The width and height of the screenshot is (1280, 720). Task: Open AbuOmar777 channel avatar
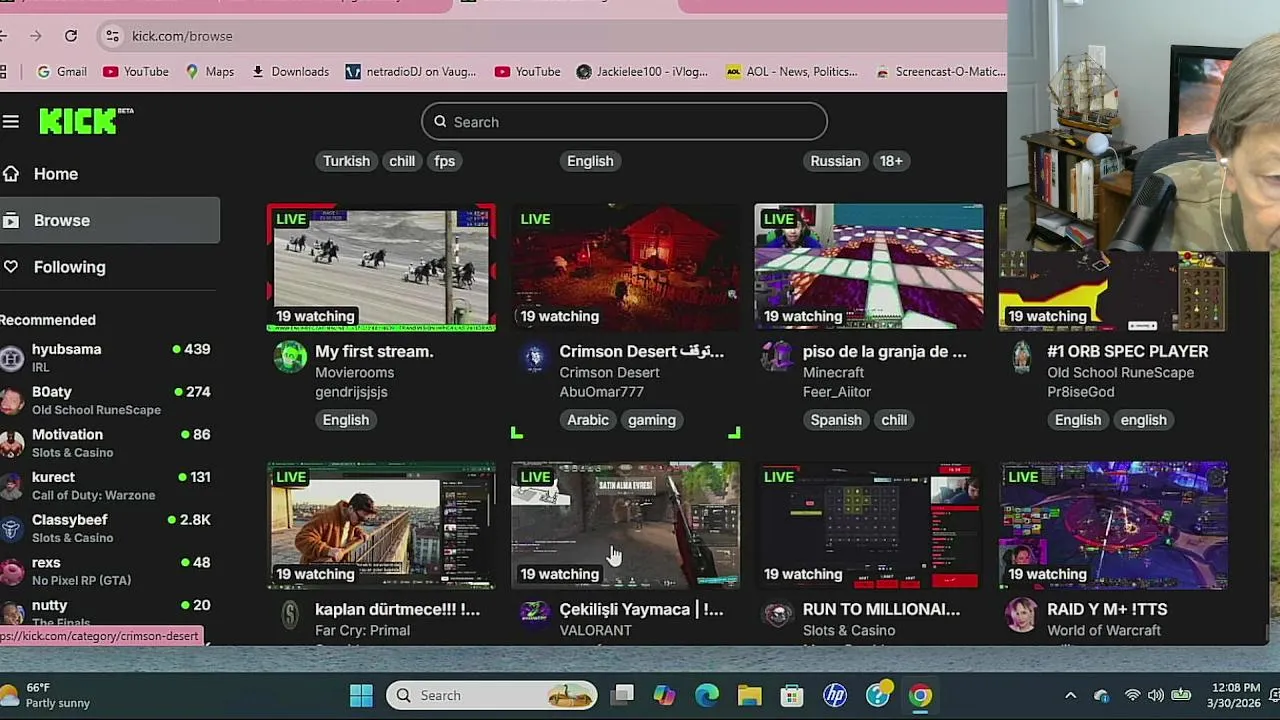coord(534,357)
